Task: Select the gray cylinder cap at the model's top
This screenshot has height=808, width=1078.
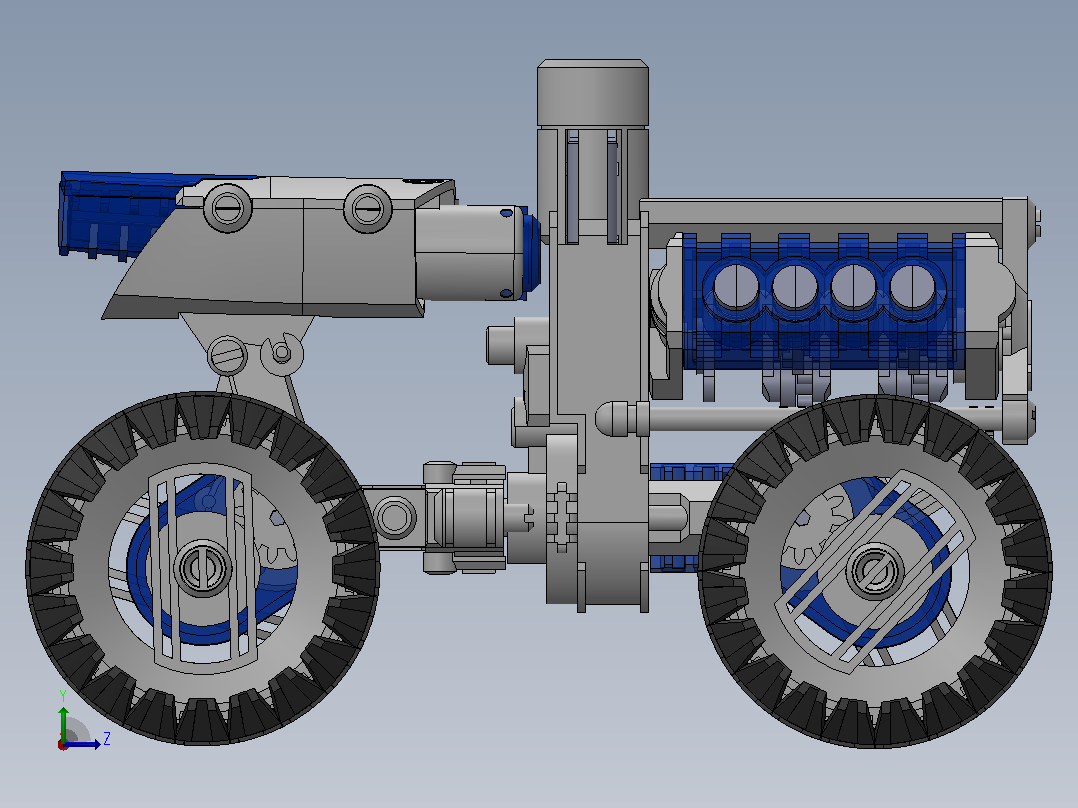Action: (593, 93)
